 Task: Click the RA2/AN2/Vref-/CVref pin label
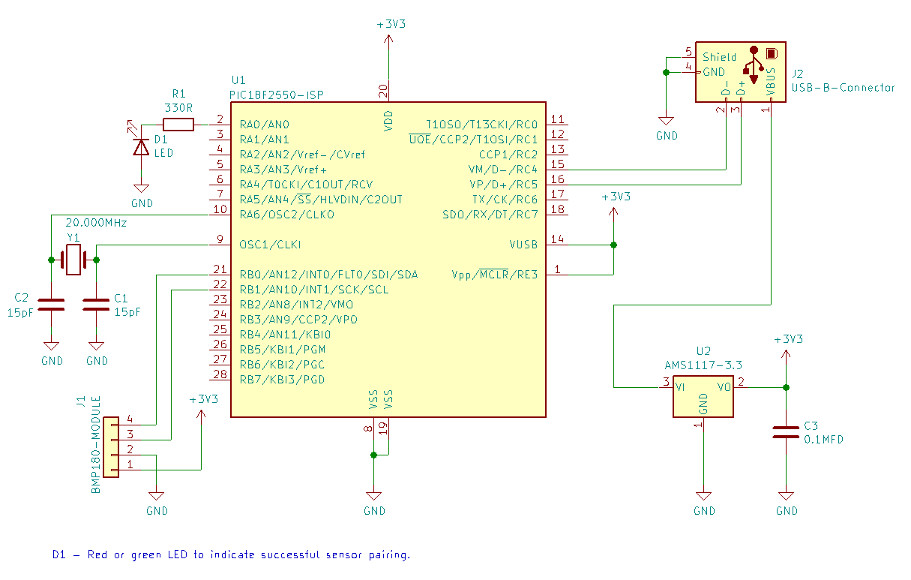point(303,155)
